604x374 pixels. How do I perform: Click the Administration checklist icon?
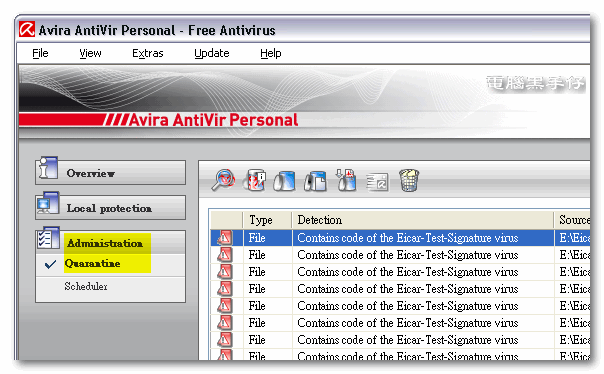coord(49,238)
